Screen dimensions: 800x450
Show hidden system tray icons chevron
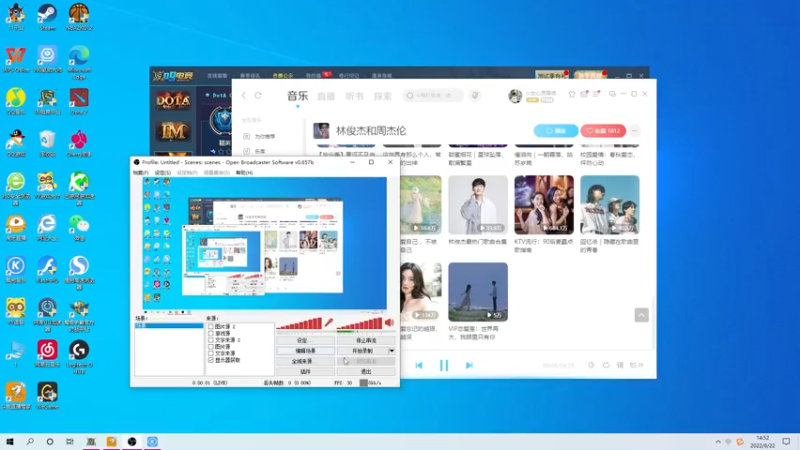tap(718, 442)
